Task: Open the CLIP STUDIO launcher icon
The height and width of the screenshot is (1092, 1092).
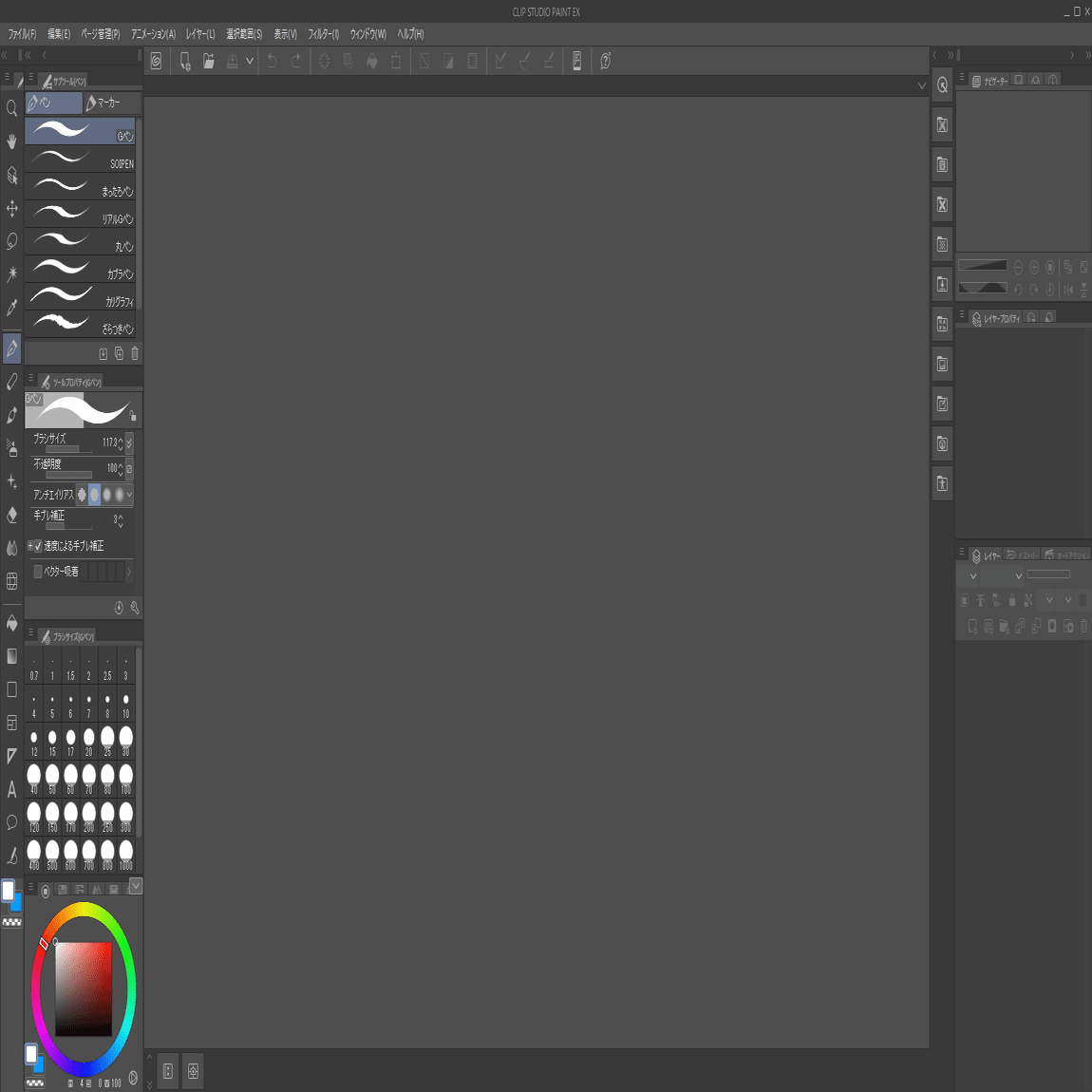Action: (156, 62)
